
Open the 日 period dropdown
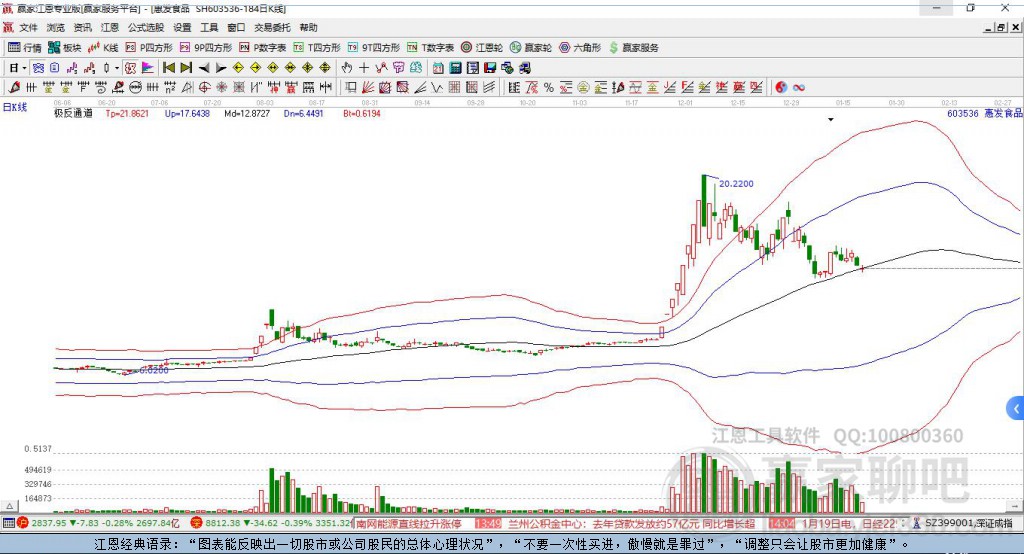18,68
